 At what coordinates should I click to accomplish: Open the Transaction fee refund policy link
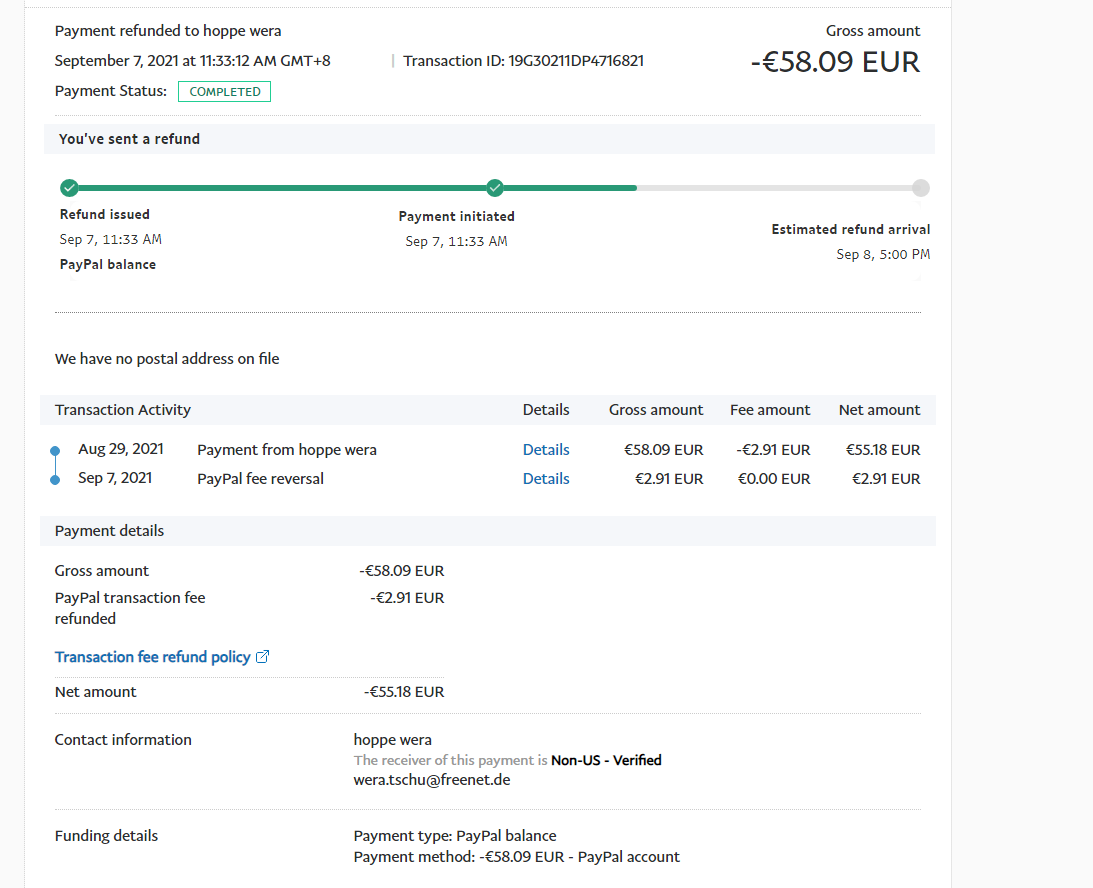pyautogui.click(x=152, y=657)
